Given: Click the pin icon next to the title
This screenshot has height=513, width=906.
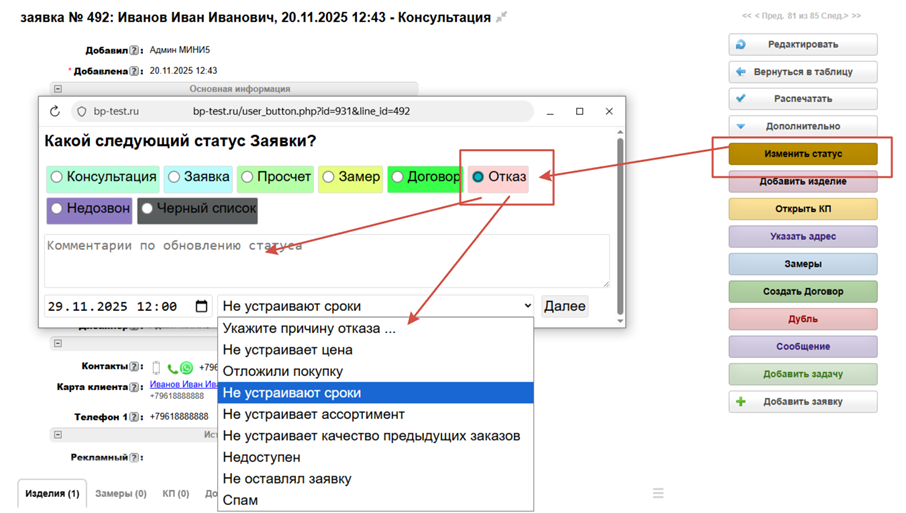Looking at the screenshot, I should 502,17.
